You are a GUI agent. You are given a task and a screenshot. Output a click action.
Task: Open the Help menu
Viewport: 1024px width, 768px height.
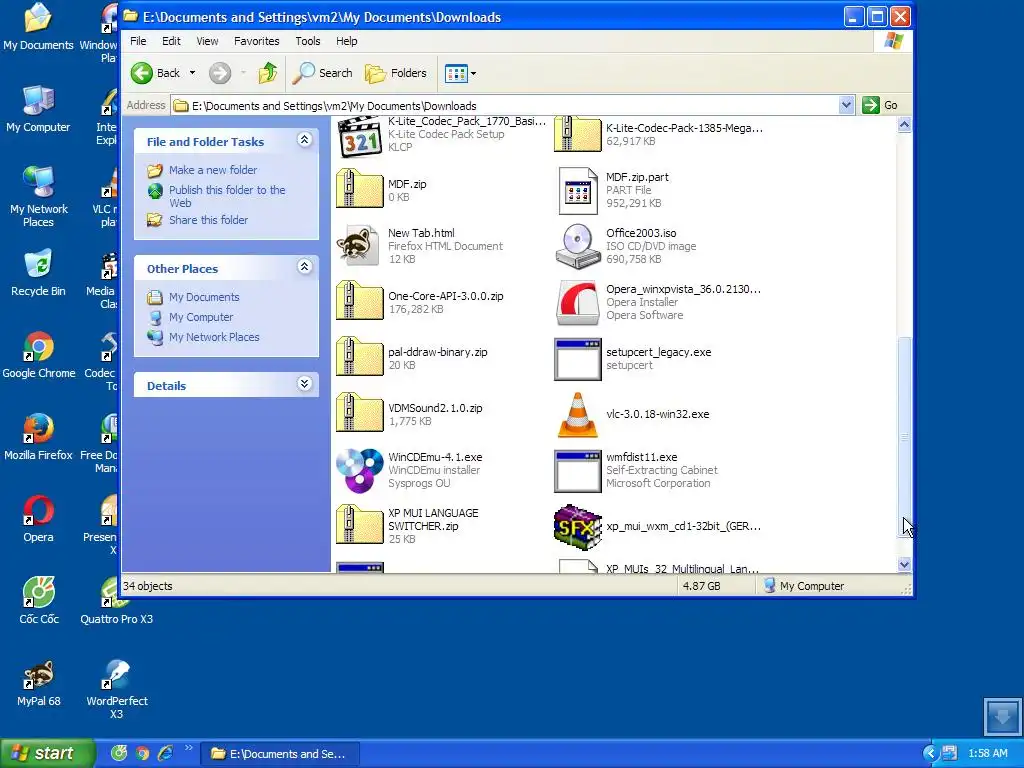tap(346, 41)
